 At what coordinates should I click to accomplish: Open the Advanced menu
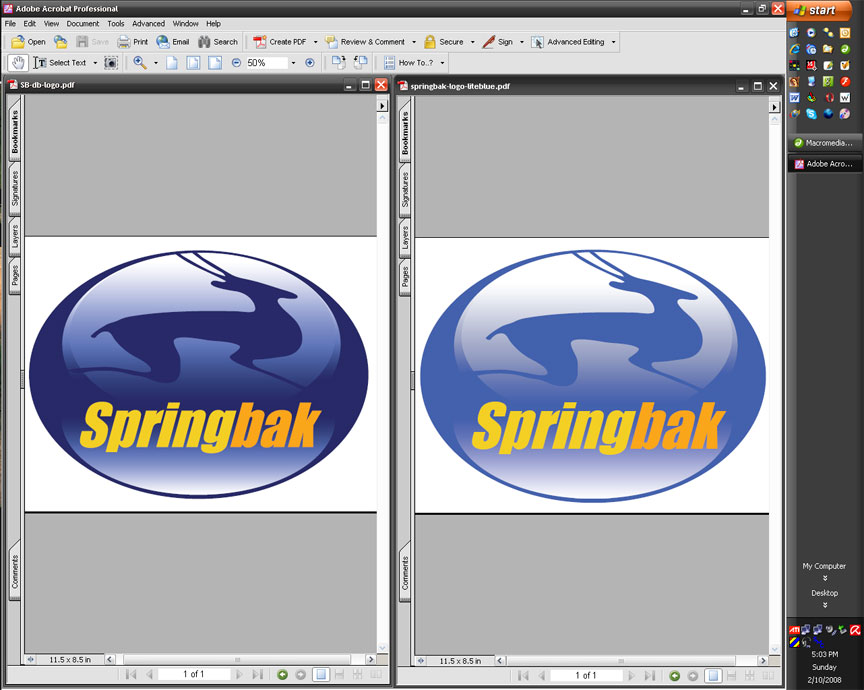[x=148, y=23]
